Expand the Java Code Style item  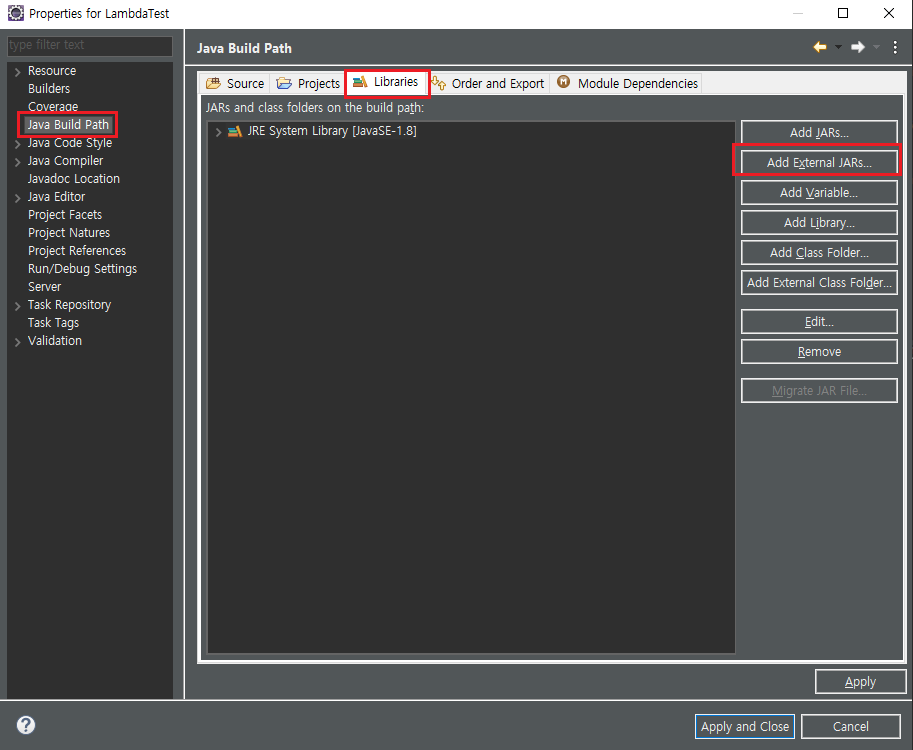pyautogui.click(x=17, y=144)
